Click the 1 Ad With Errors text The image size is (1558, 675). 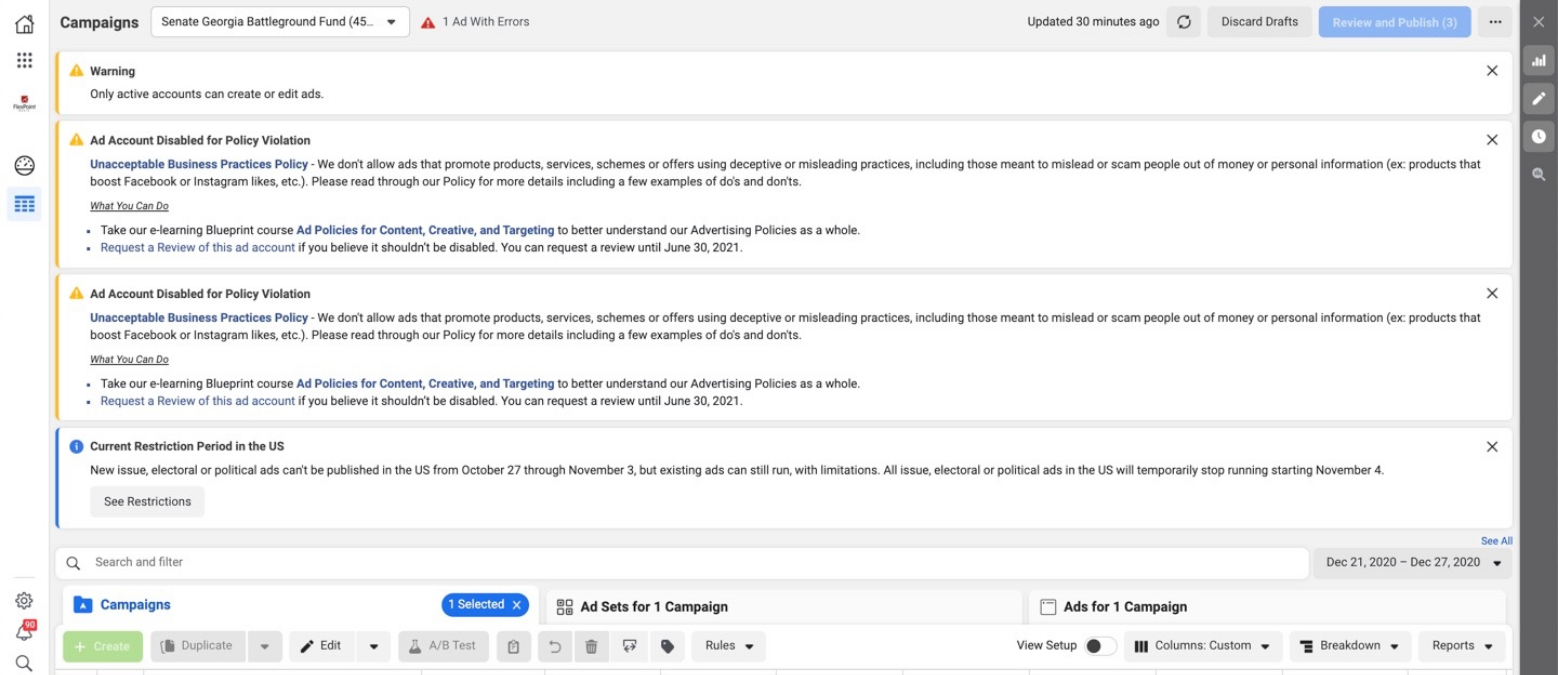pos(486,22)
